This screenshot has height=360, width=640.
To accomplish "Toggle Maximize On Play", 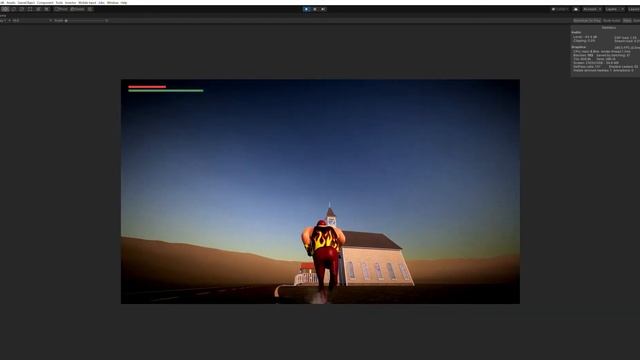I will (x=587, y=20).
